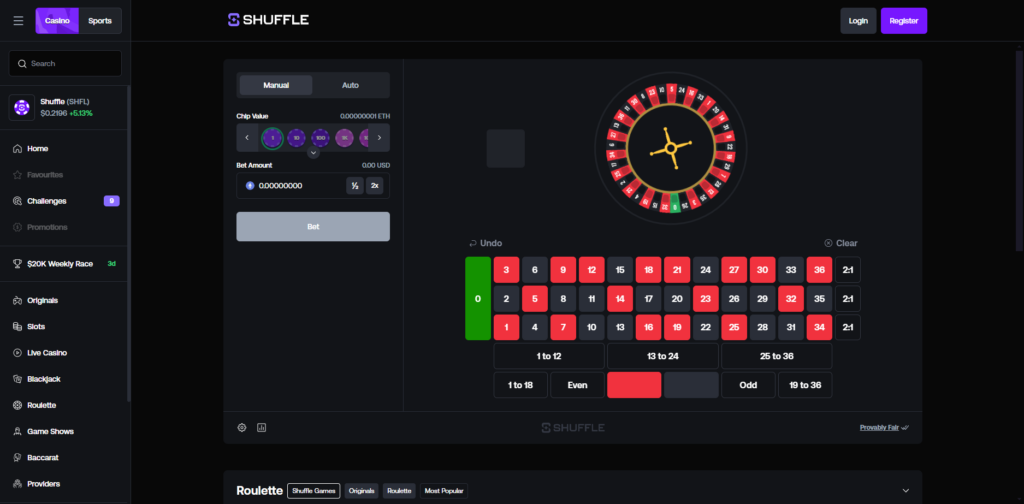This screenshot has width=1024, height=504.
Task: Open the game statistics chart icon
Action: [262, 428]
